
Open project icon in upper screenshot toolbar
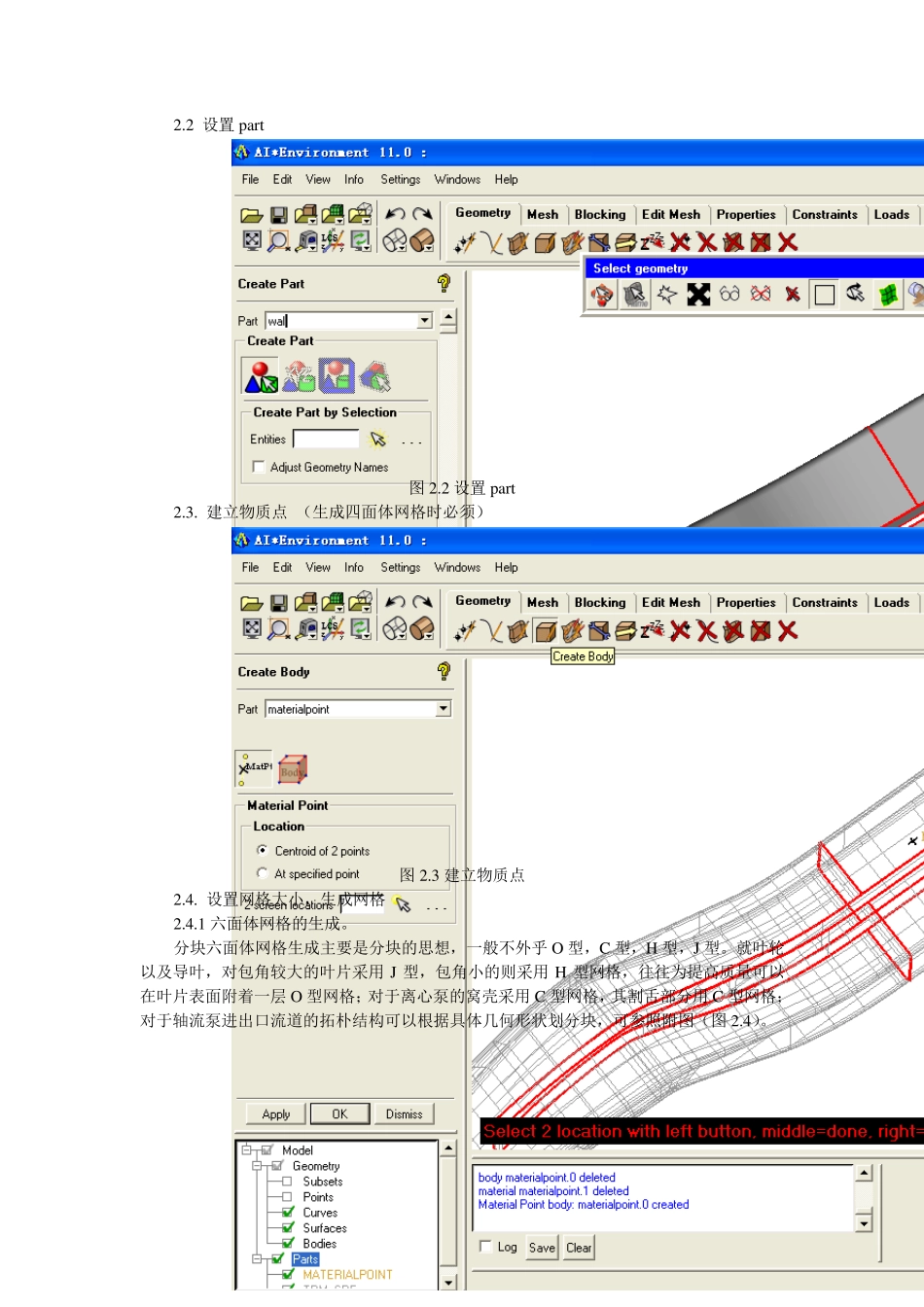click(252, 215)
